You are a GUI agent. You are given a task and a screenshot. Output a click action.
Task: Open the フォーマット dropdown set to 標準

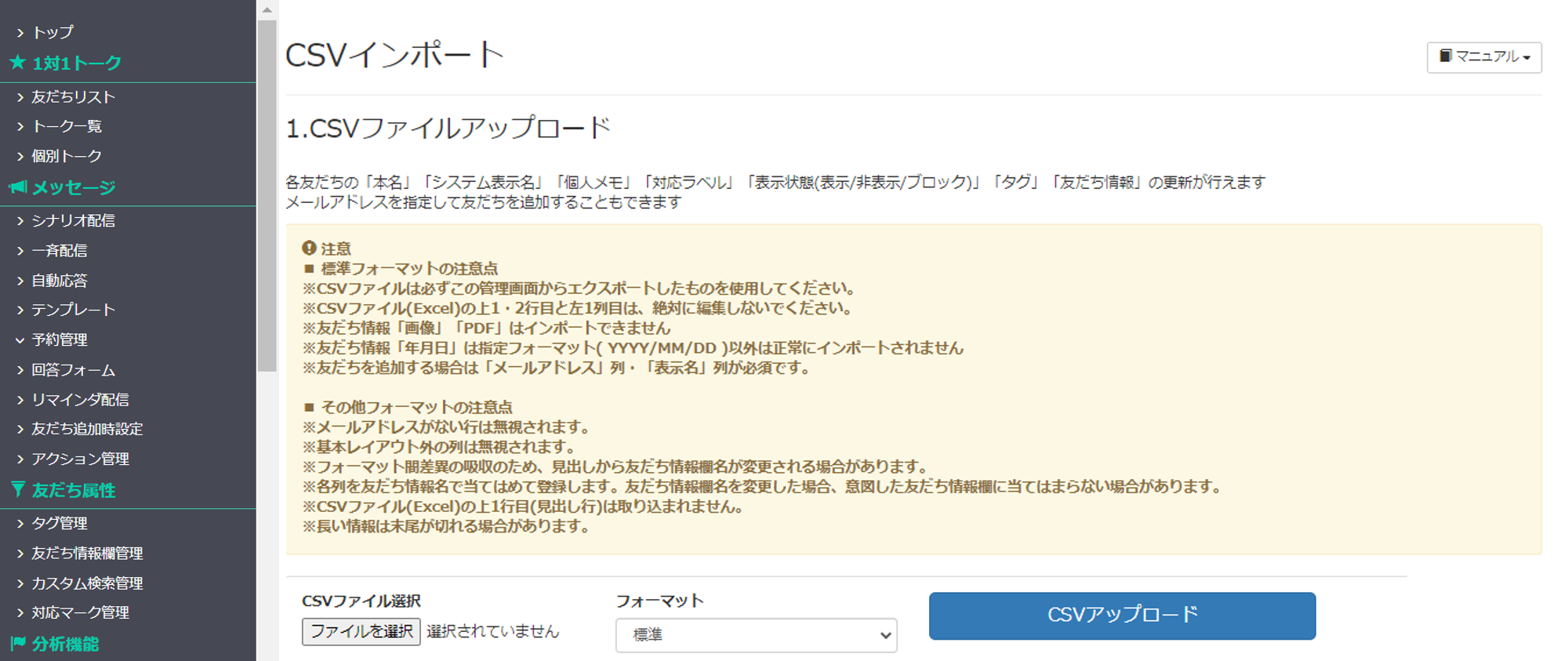point(756,635)
